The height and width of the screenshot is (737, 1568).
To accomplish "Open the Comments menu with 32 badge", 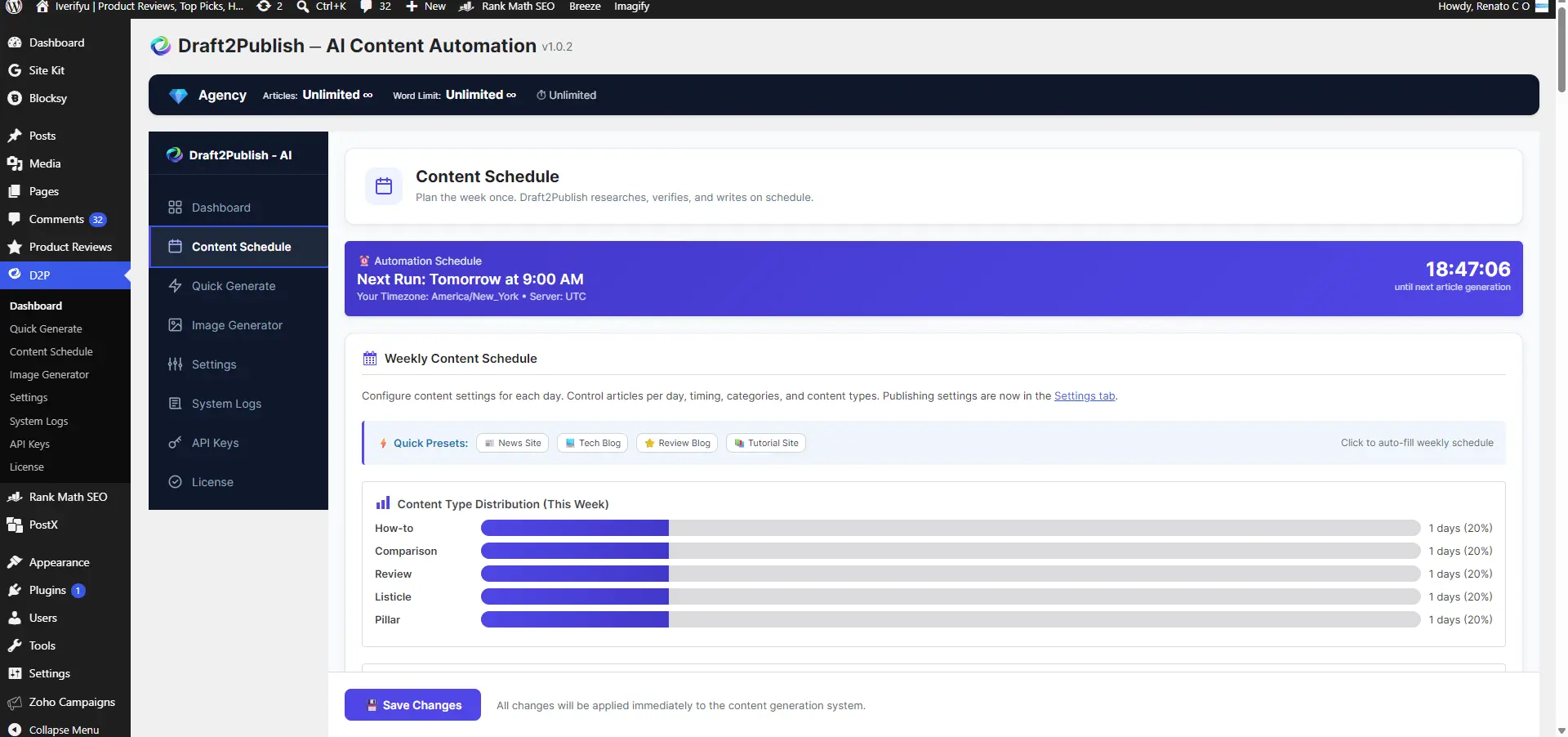I will (x=65, y=219).
